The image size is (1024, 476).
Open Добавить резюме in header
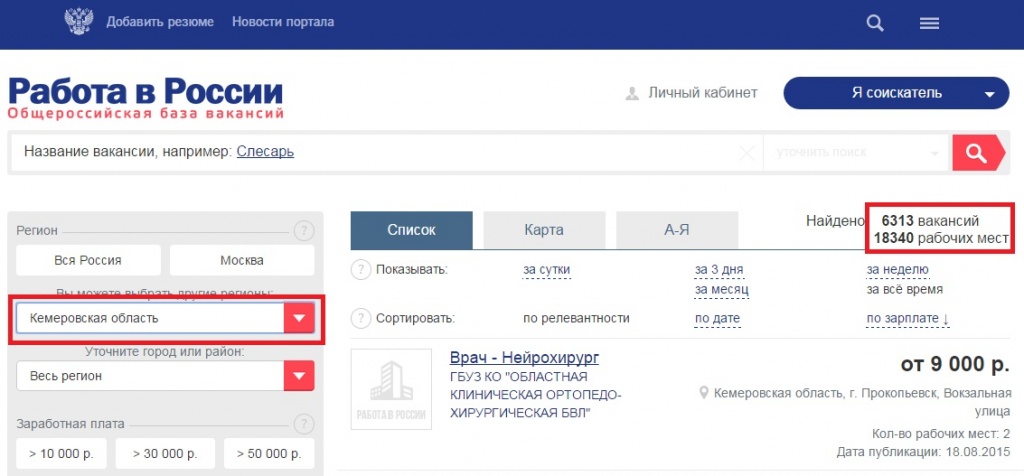(160, 22)
